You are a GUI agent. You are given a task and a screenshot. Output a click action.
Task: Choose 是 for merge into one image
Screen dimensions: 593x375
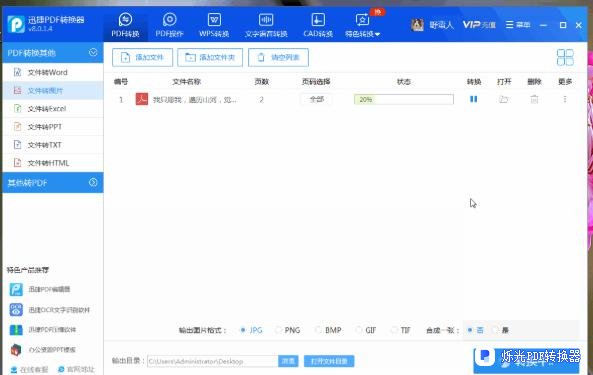pos(500,330)
